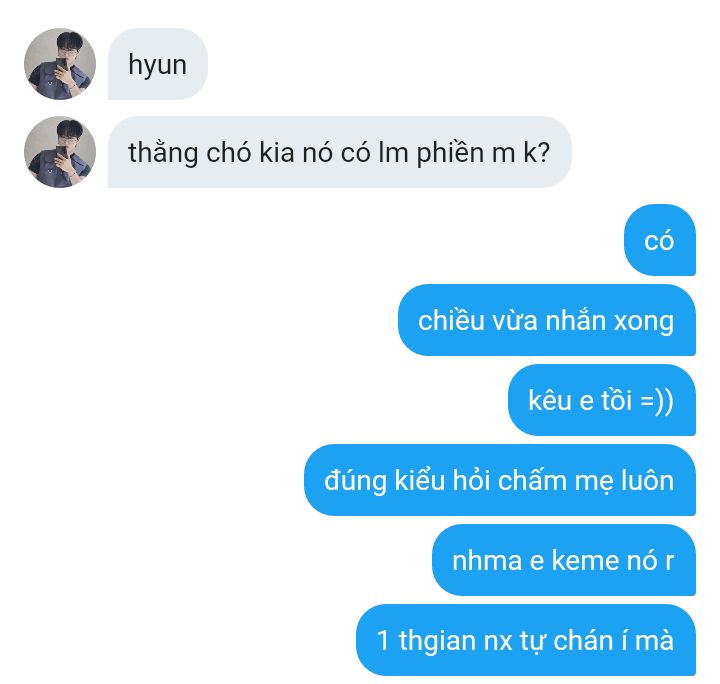
Task: Open the avatar beside the 'hyun' message
Action: pos(60,64)
